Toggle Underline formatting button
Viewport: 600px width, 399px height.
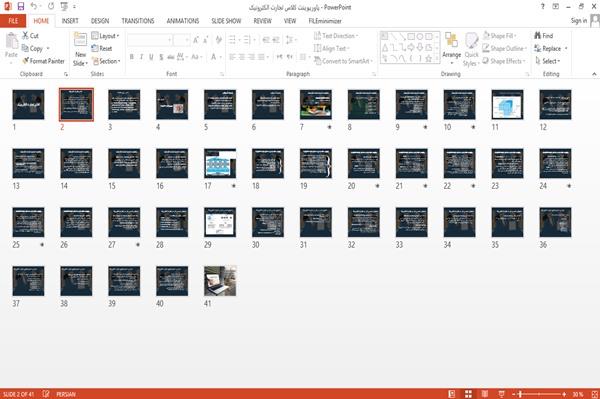[151, 57]
